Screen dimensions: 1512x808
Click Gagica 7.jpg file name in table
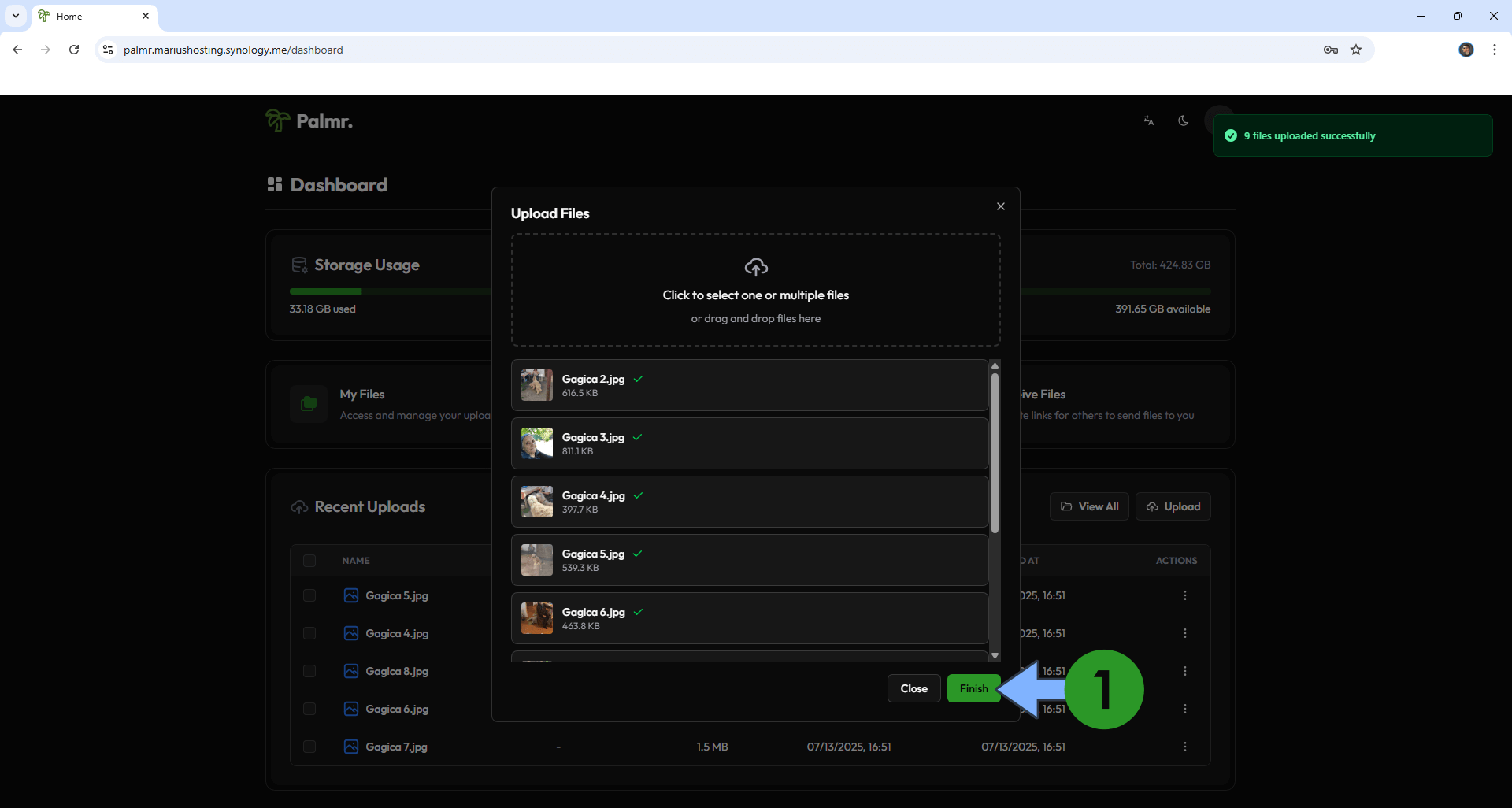click(x=396, y=747)
